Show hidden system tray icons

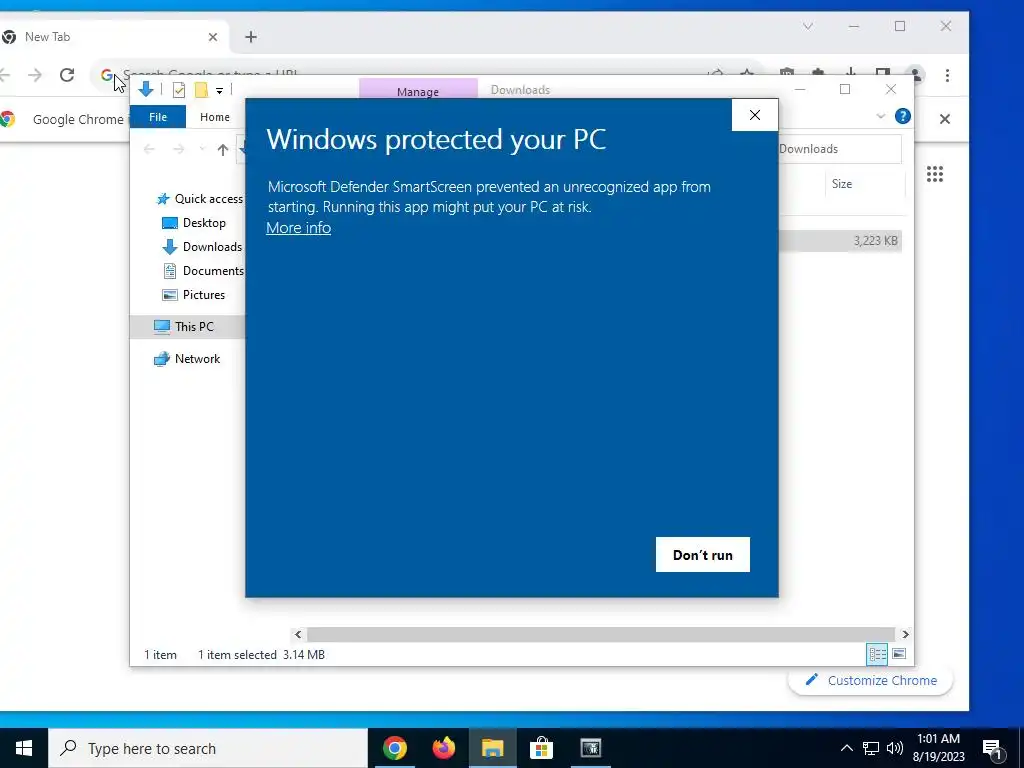point(846,748)
